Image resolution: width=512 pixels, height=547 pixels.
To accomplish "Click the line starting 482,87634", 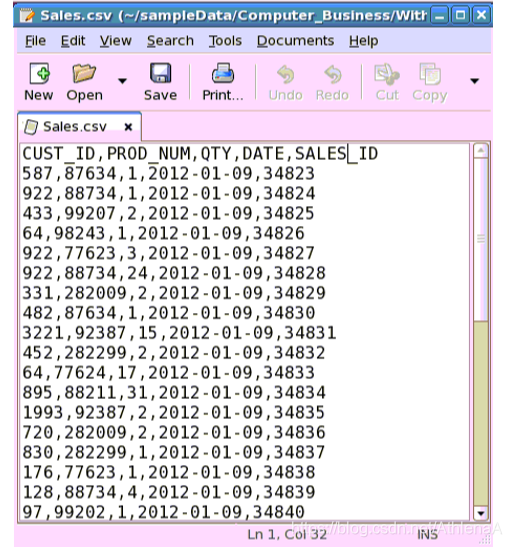I will click(169, 313).
